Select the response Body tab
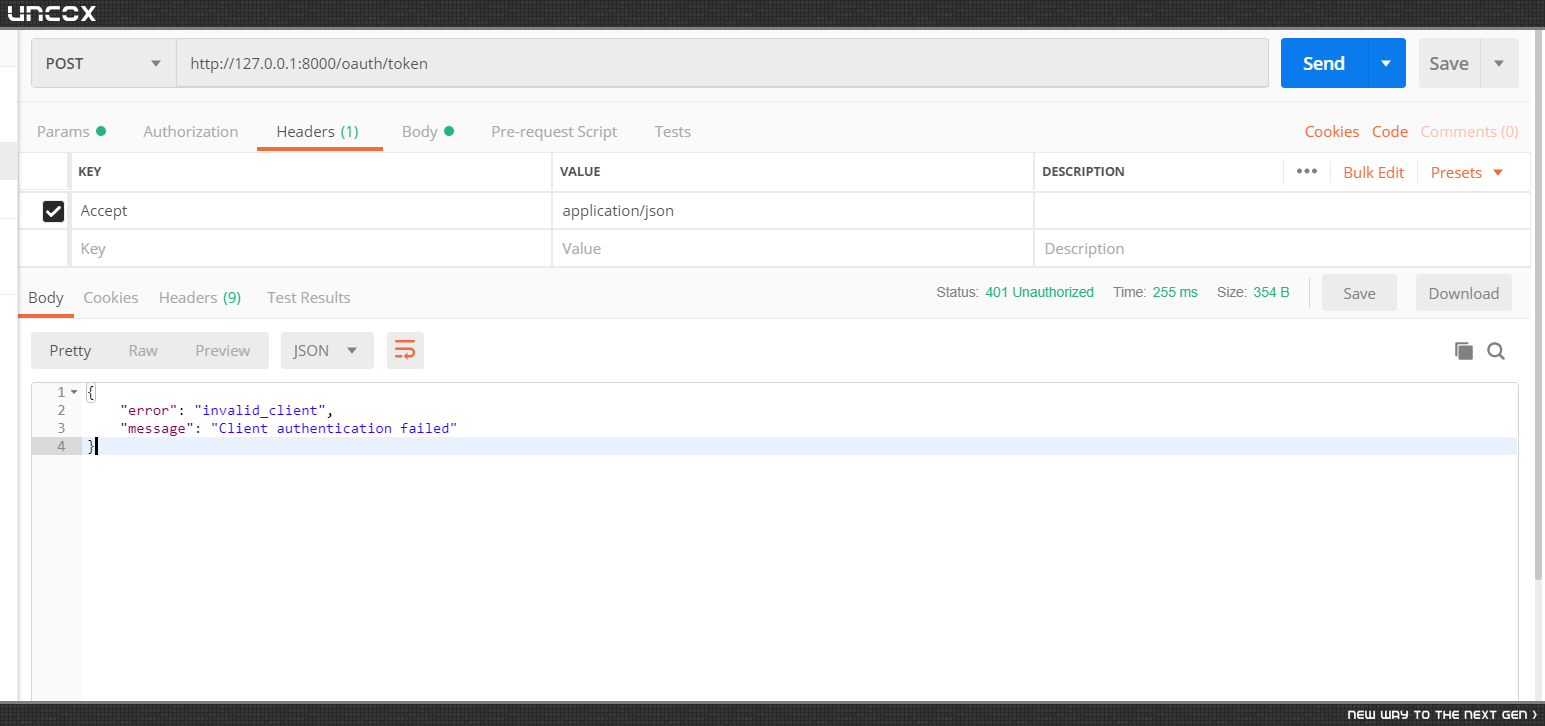 pos(46,297)
